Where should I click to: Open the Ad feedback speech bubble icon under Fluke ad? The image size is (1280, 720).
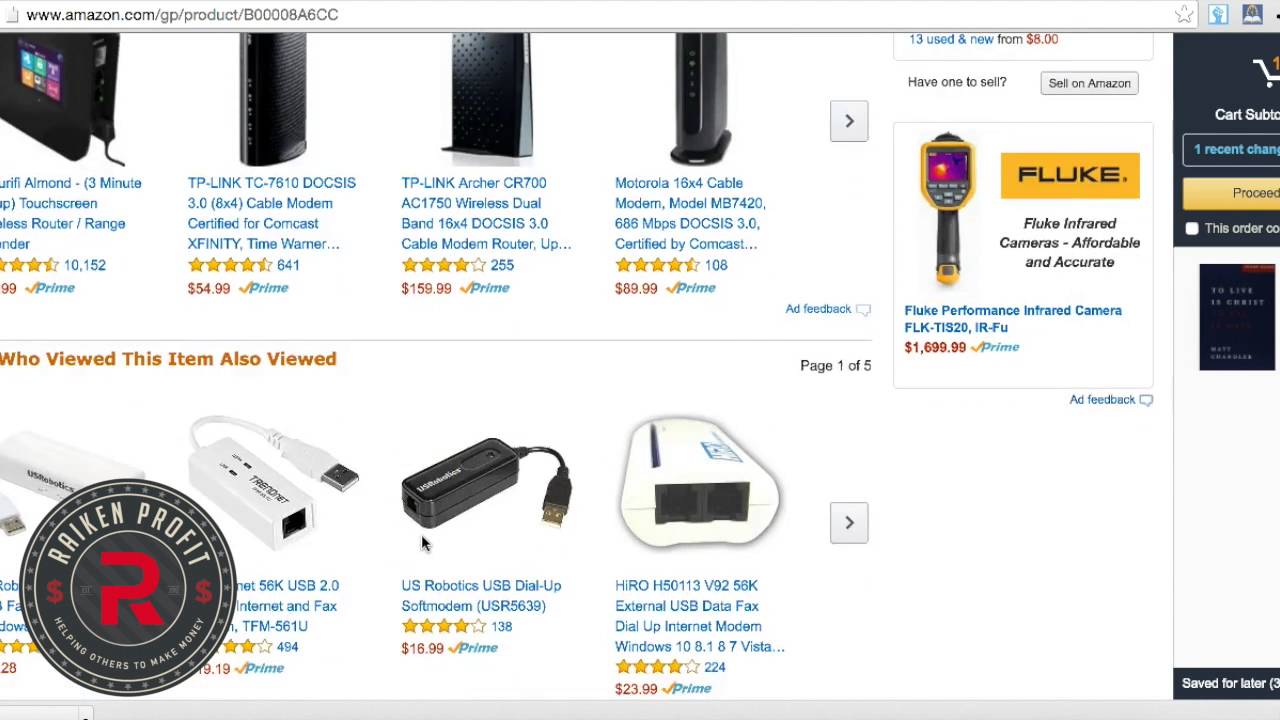pyautogui.click(x=1146, y=400)
